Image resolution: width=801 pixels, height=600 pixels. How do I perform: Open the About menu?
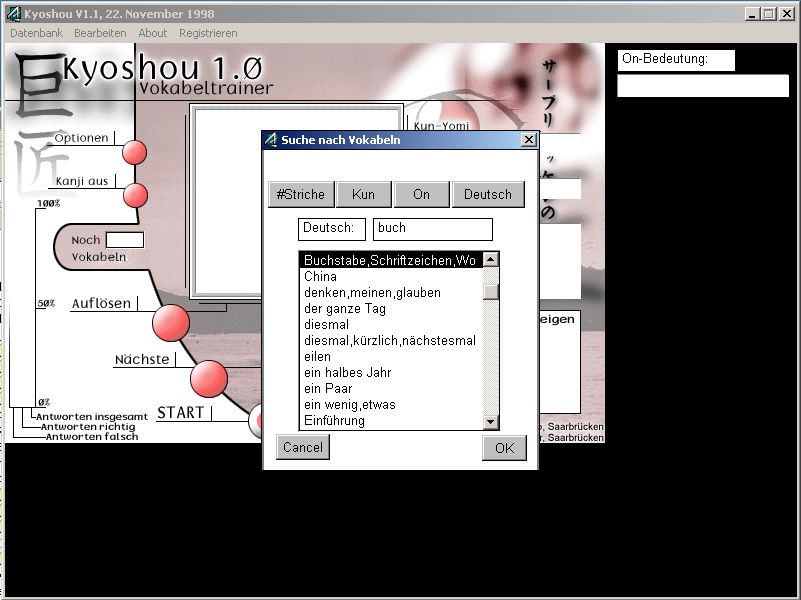[x=153, y=33]
